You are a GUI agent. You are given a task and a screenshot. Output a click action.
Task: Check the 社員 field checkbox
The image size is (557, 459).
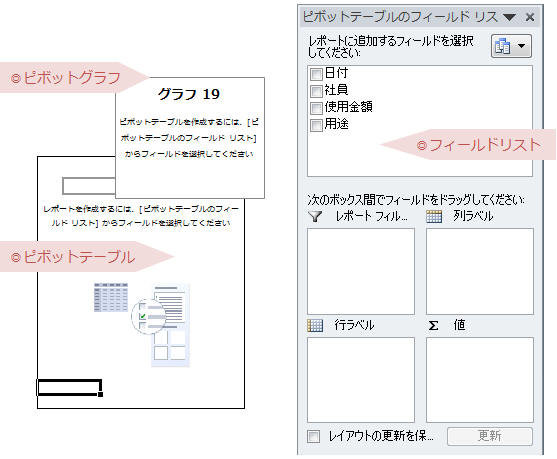(x=316, y=91)
